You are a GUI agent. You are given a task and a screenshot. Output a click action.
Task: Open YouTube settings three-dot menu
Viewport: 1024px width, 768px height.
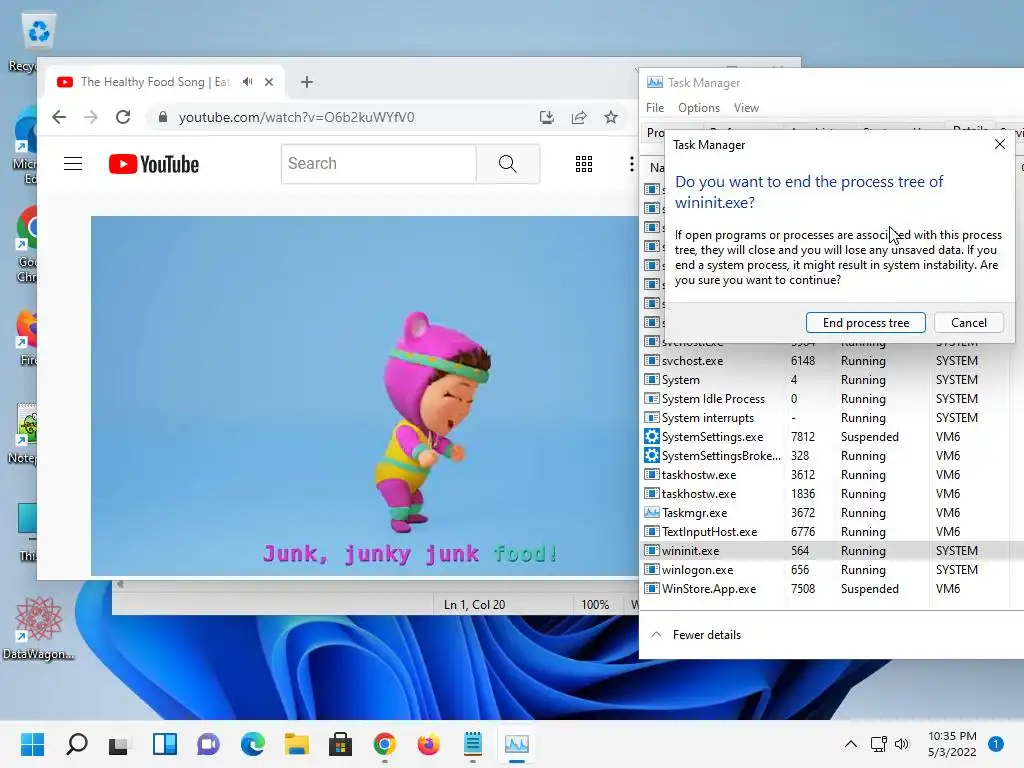coord(632,164)
